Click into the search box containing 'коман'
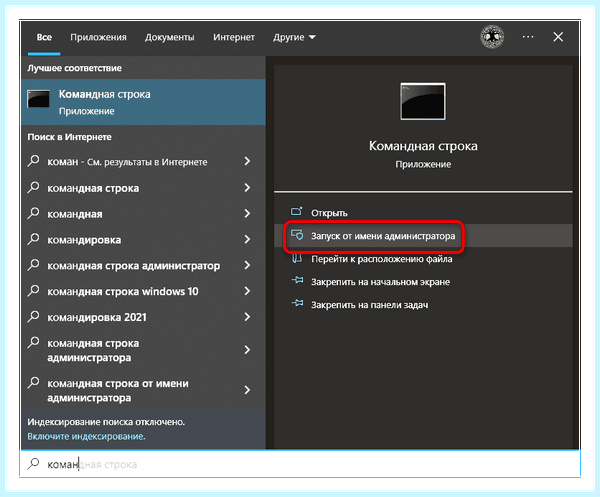This screenshot has height=497, width=600. pos(300,464)
